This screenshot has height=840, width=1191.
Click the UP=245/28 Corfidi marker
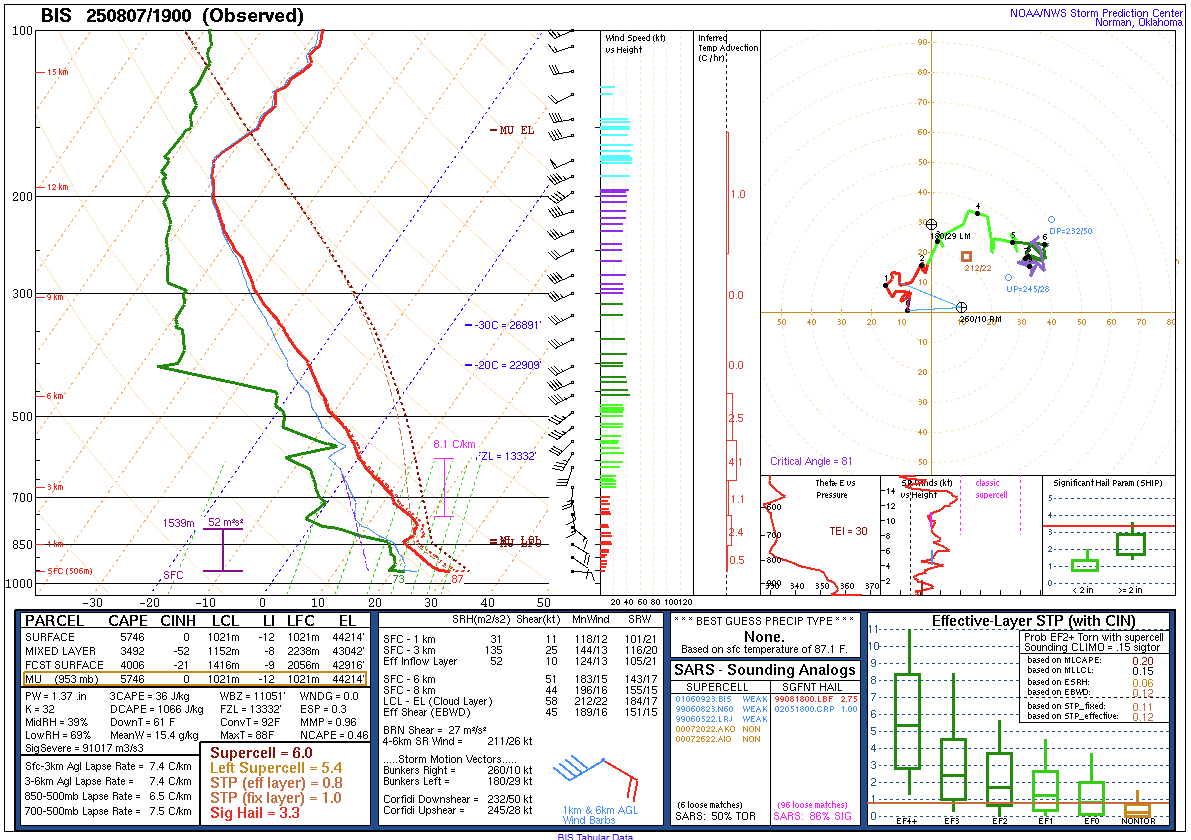click(1009, 278)
